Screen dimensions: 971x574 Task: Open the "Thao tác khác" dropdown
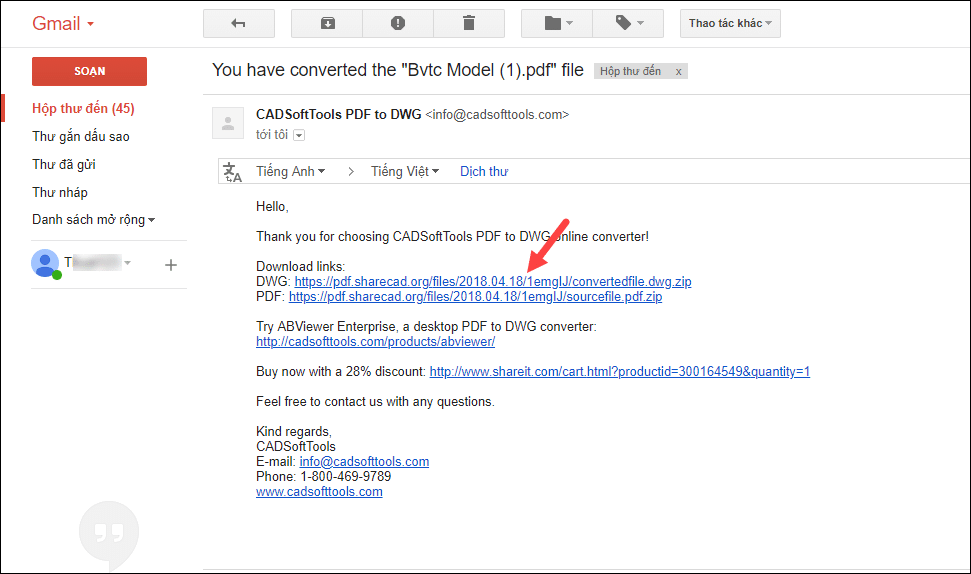(730, 23)
